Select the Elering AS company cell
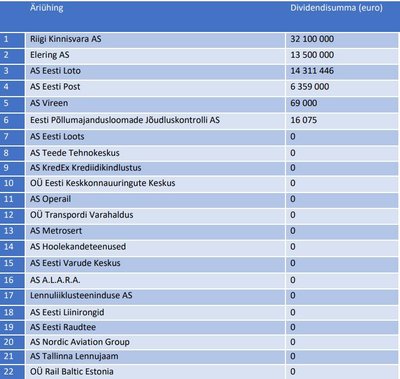The image size is (400, 379). [155, 55]
